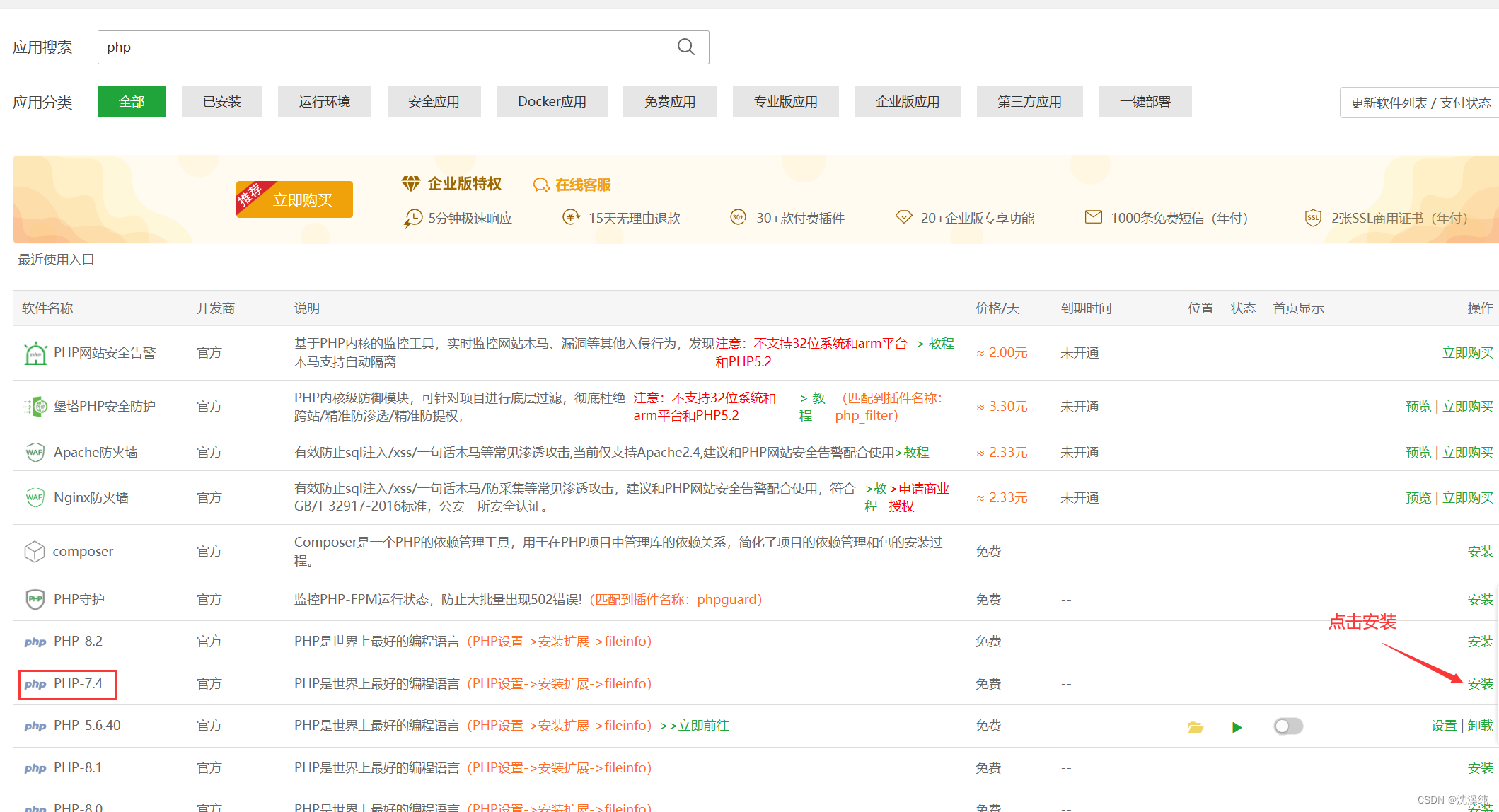Click the composer cube icon

(x=35, y=552)
